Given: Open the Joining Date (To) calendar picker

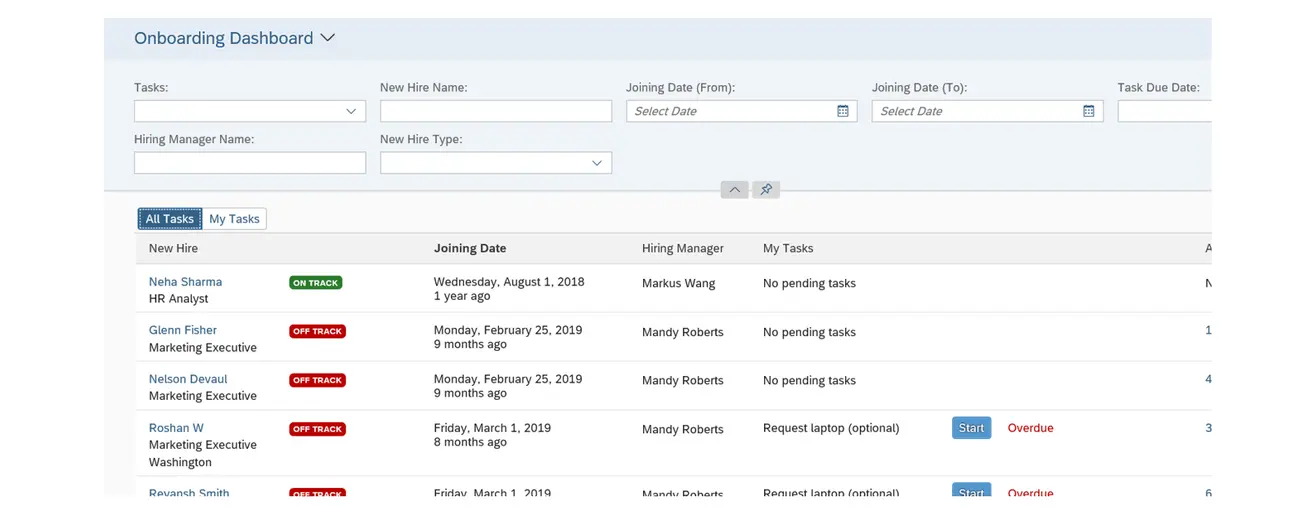Looking at the screenshot, I should [x=1089, y=111].
